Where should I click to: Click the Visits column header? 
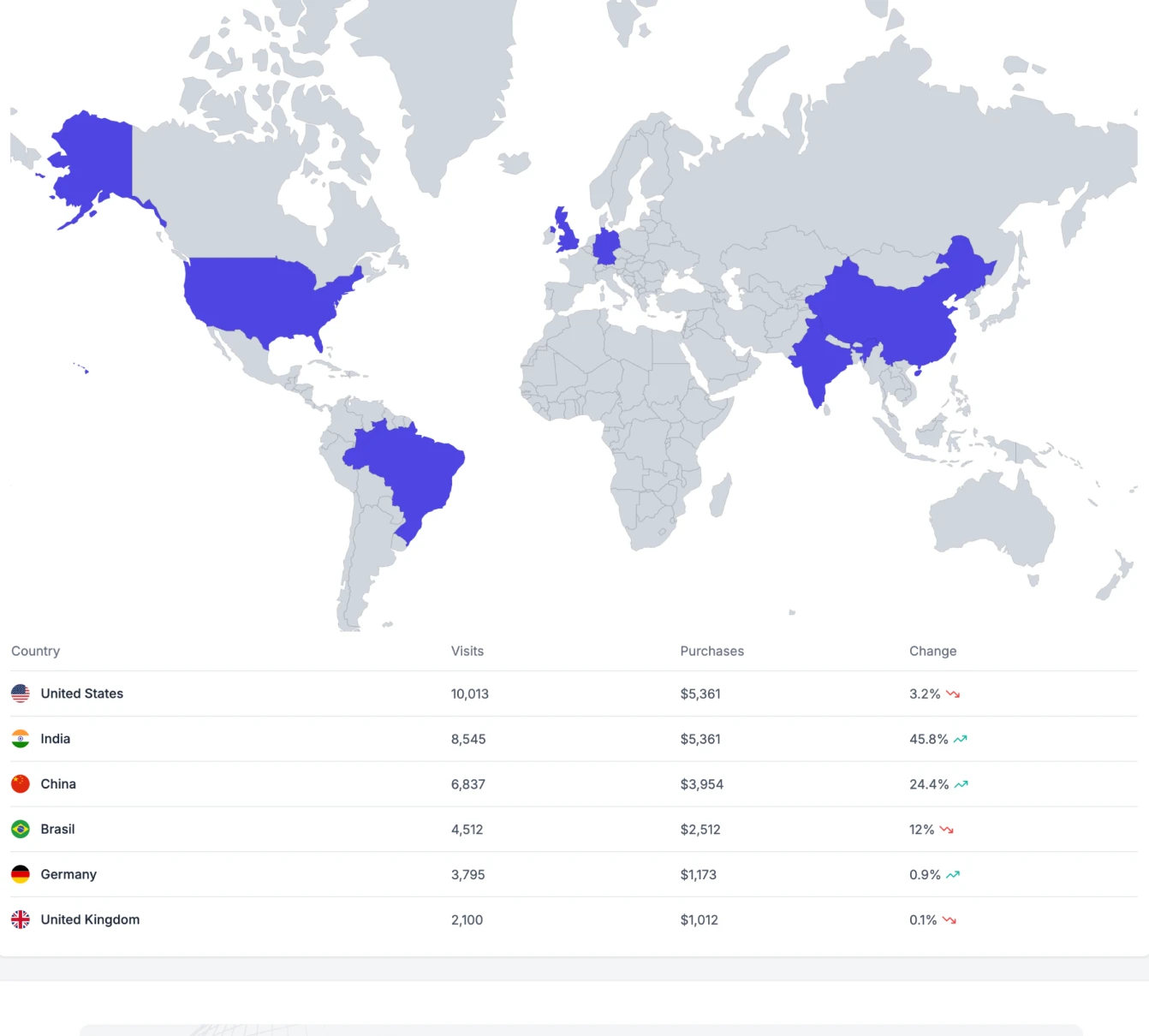click(x=467, y=652)
